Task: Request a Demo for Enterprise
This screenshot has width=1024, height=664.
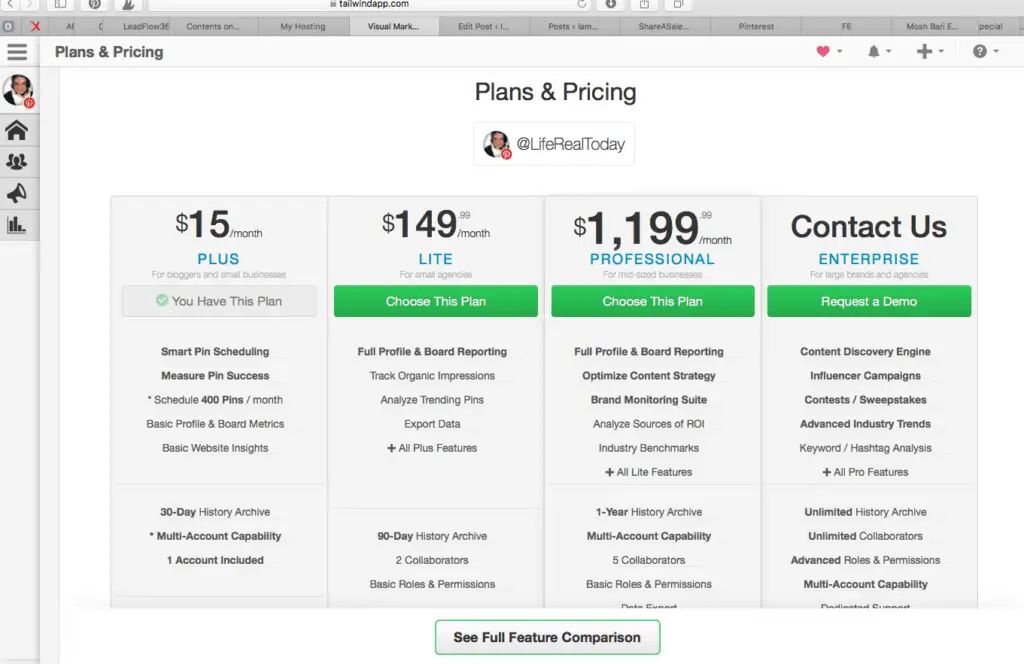Action: (869, 301)
